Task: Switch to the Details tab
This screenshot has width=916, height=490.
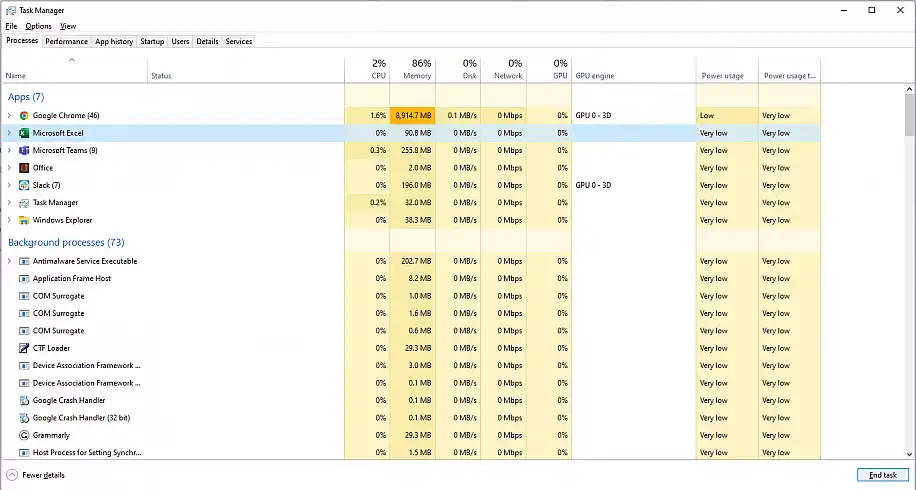Action: [207, 41]
